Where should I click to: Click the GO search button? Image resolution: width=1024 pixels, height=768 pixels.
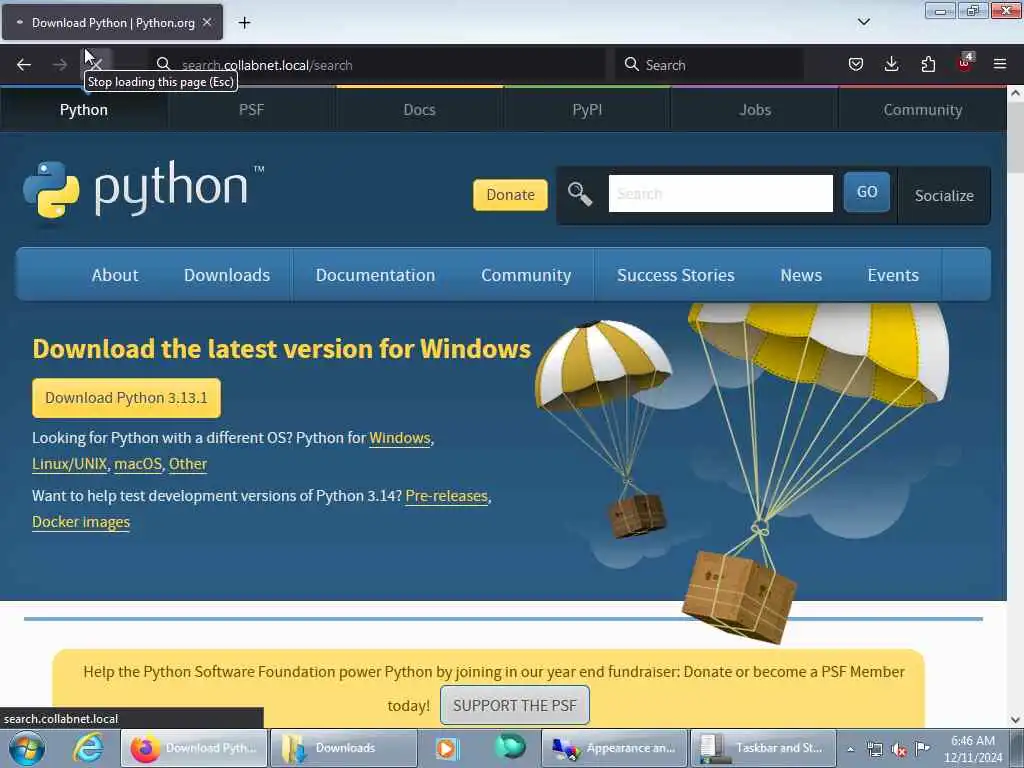(867, 192)
